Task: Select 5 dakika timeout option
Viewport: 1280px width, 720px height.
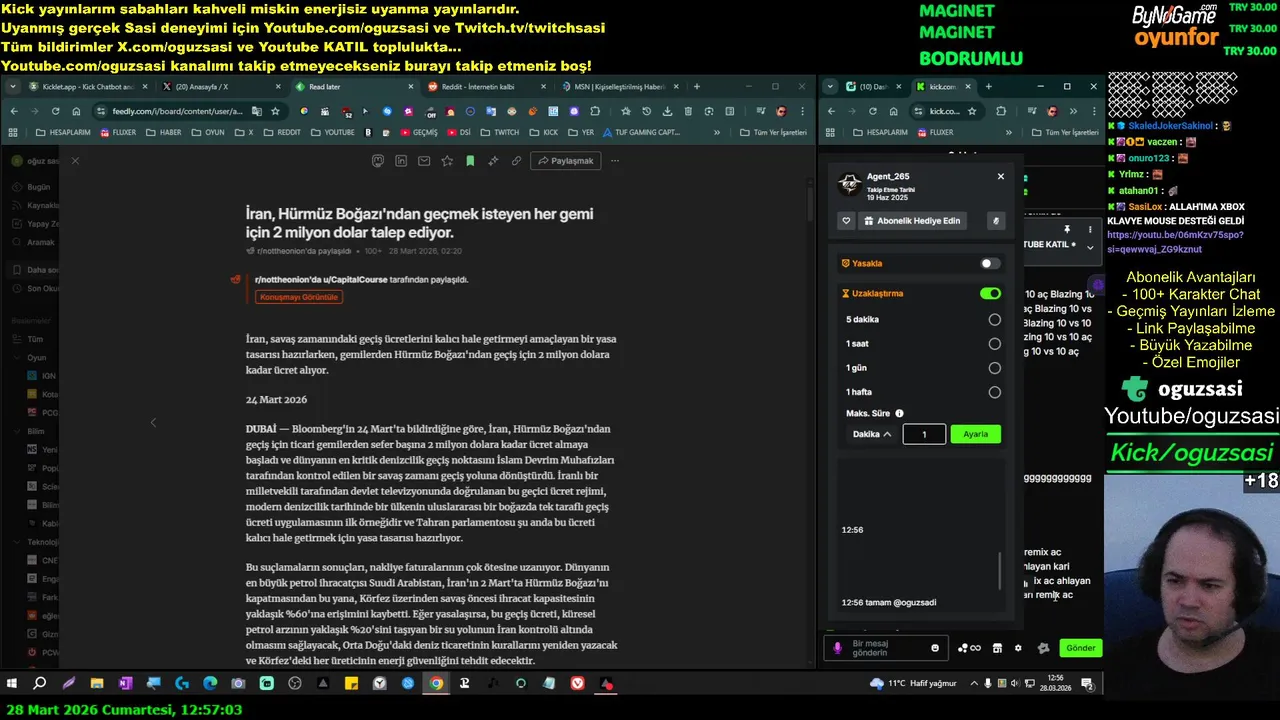Action: [x=994, y=320]
